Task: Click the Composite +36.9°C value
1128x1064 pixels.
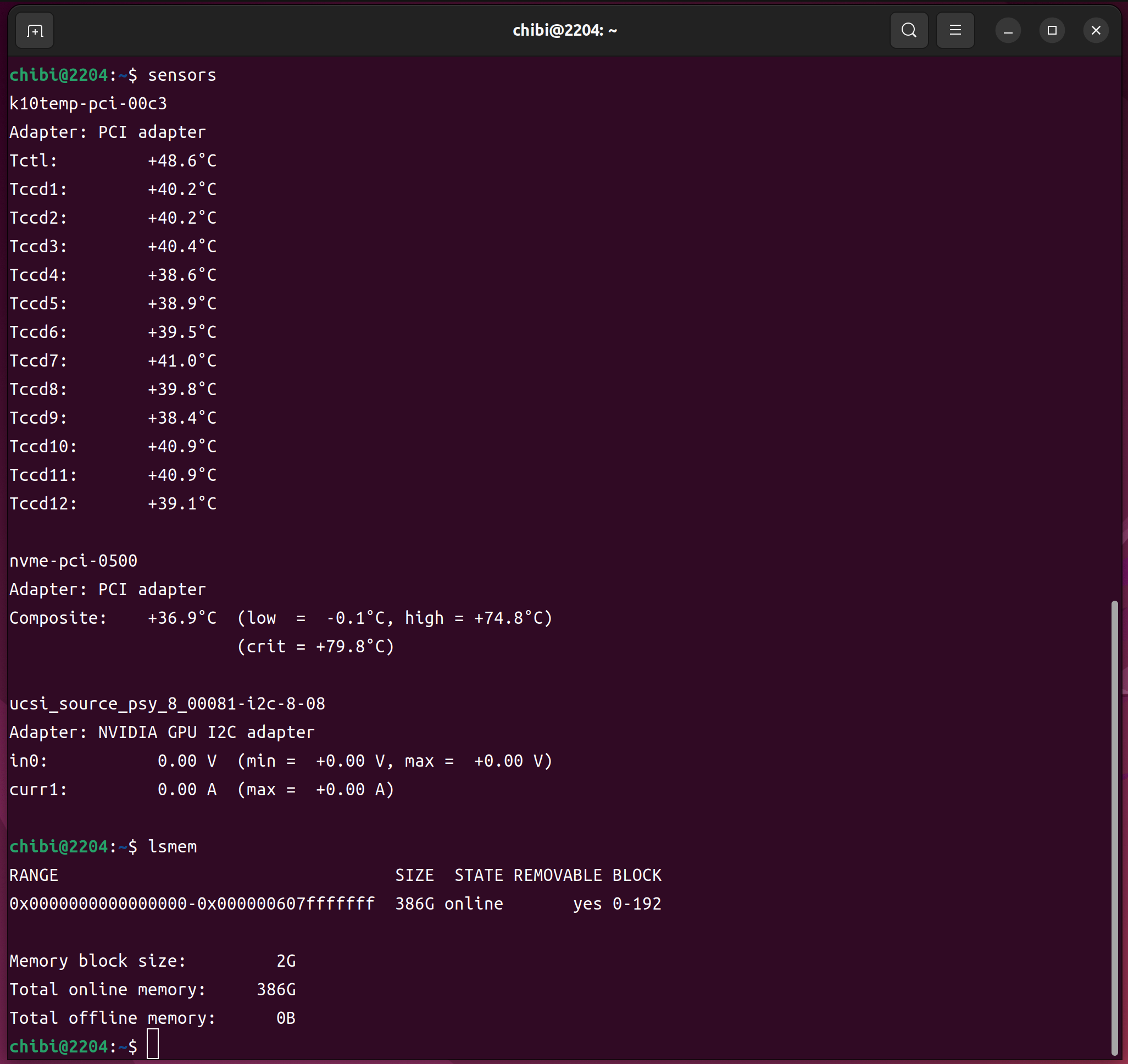Action: [x=181, y=618]
